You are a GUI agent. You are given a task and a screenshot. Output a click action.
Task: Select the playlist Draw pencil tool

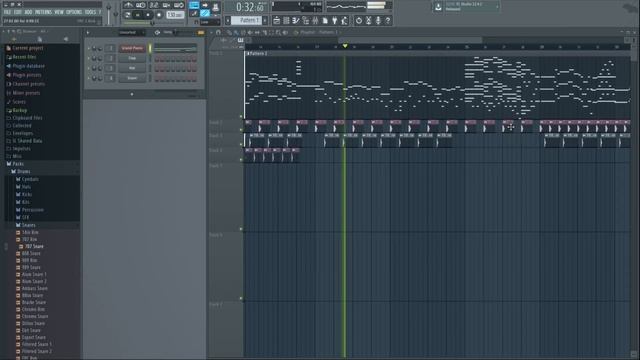[x=229, y=32]
